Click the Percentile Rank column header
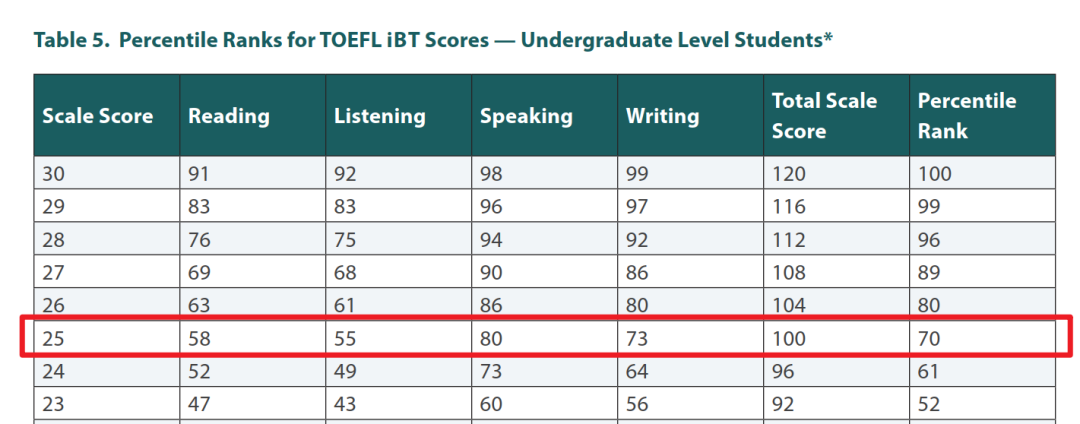The image size is (1080, 424). tap(983, 115)
